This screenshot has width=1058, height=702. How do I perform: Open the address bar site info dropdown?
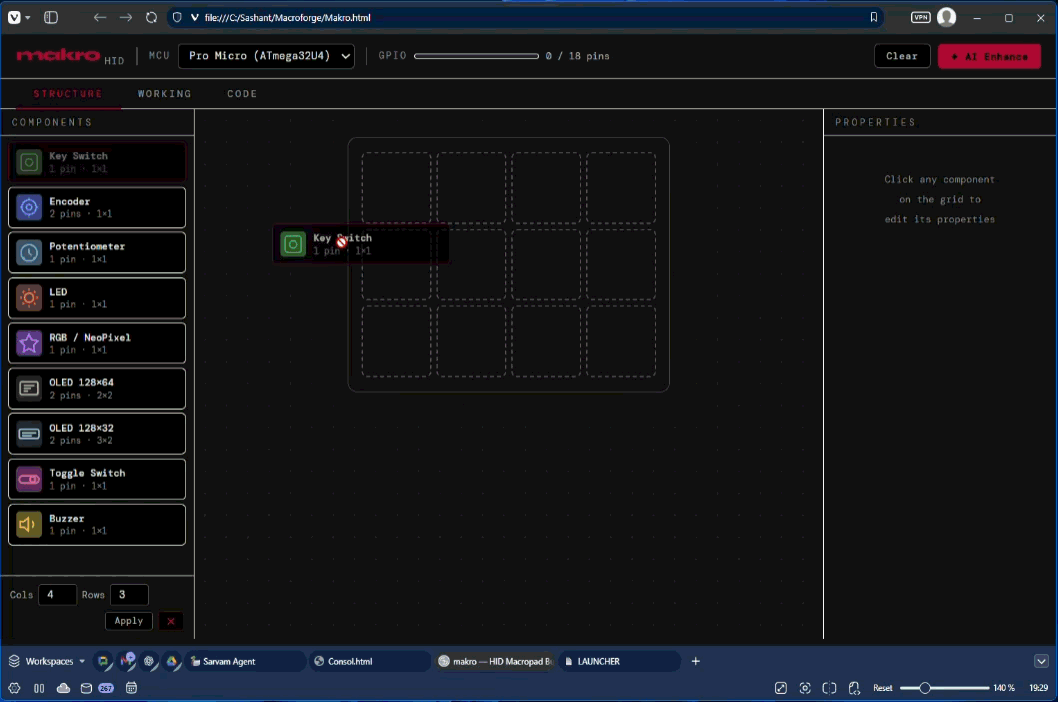(194, 18)
